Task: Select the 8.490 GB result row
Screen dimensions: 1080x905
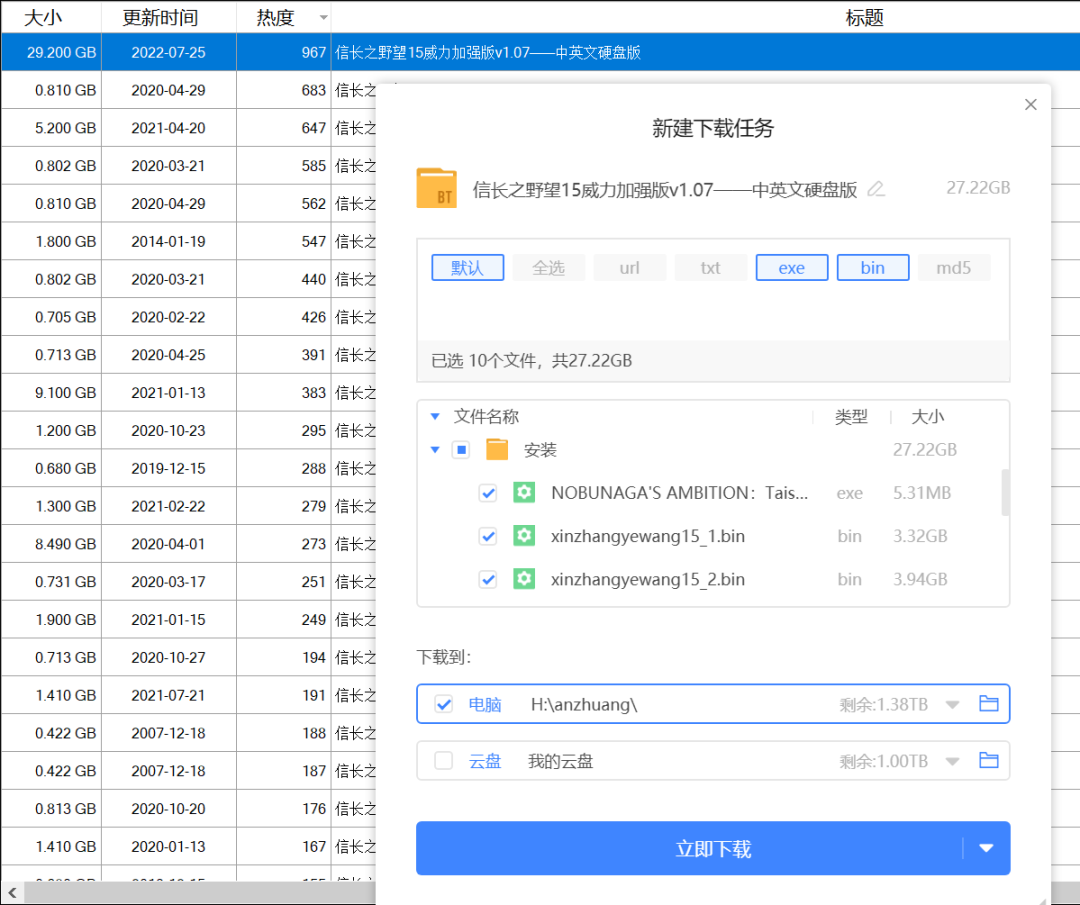Action: point(188,544)
